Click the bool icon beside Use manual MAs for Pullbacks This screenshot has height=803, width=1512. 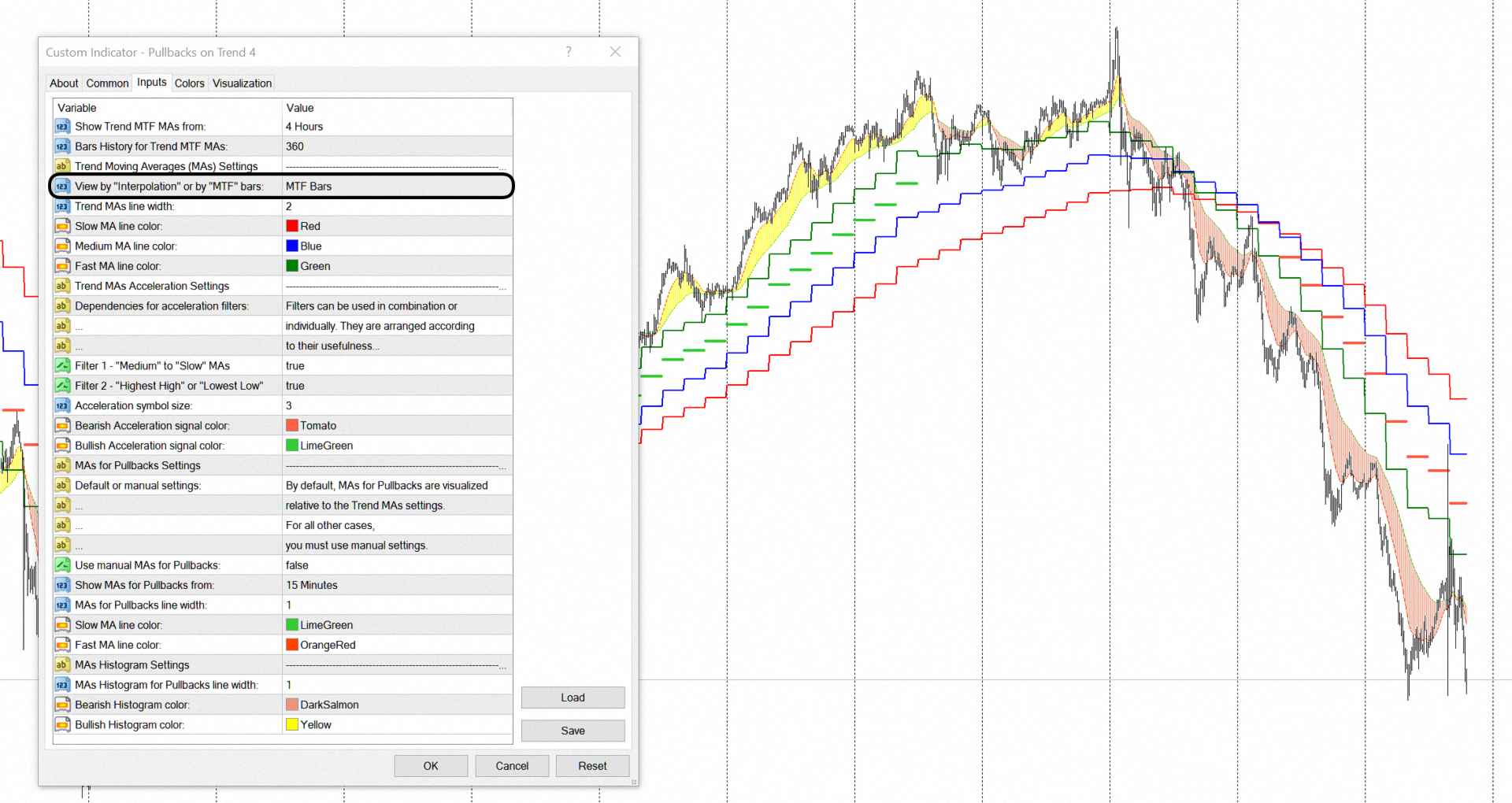click(62, 565)
